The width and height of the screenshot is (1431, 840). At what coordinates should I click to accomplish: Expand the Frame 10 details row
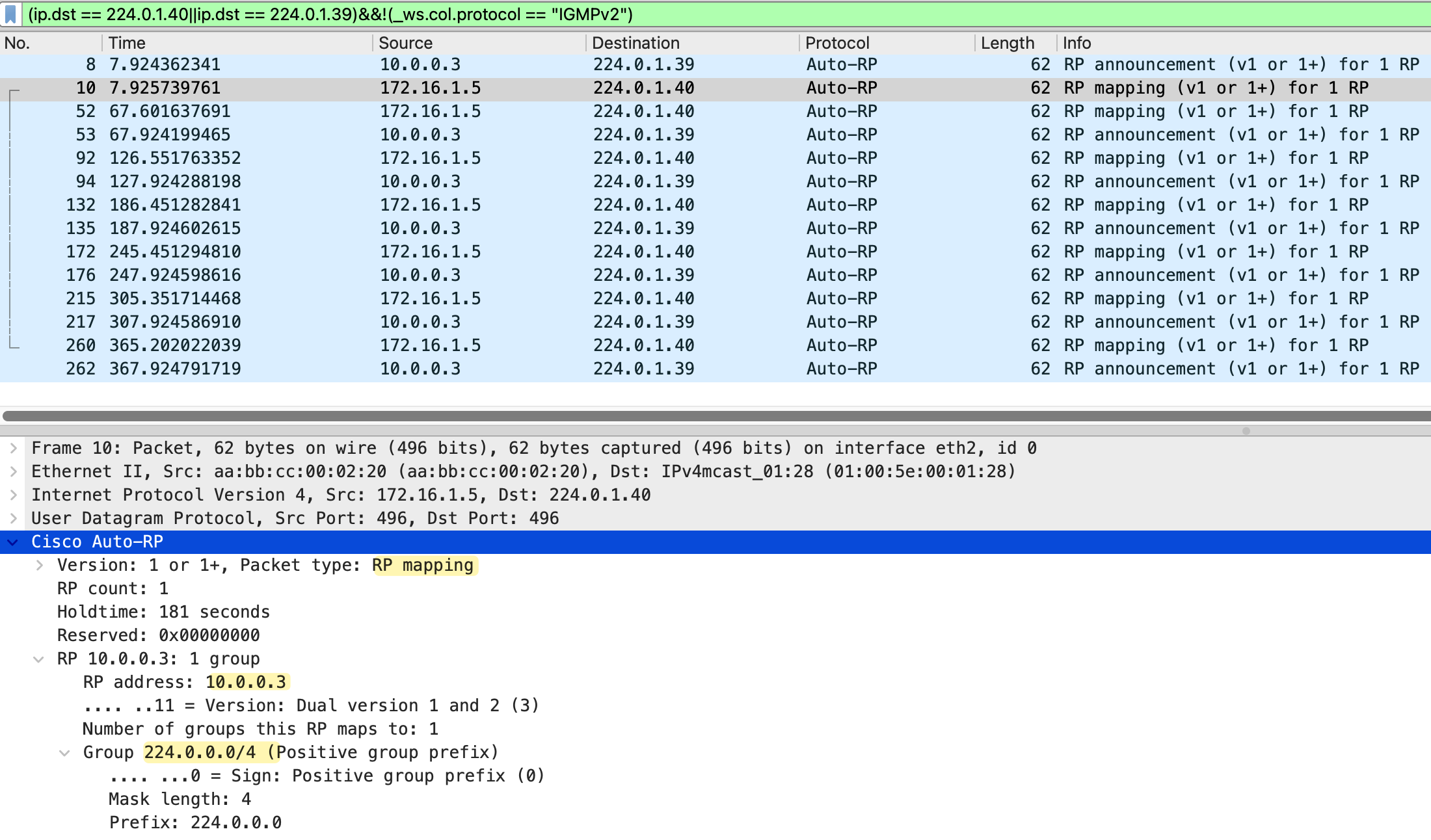[14, 448]
